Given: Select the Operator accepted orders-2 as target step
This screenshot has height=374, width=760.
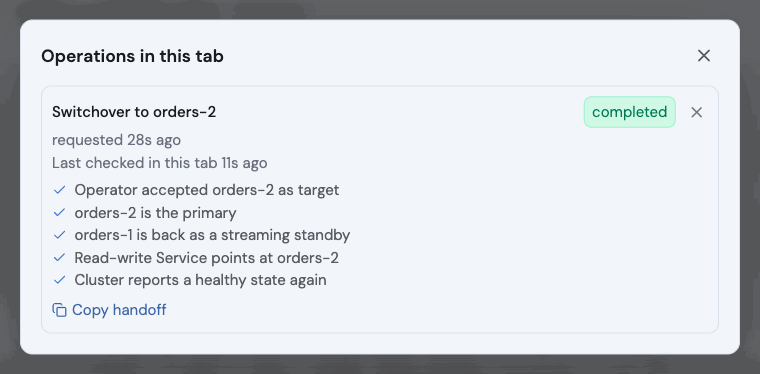Looking at the screenshot, I should (206, 190).
